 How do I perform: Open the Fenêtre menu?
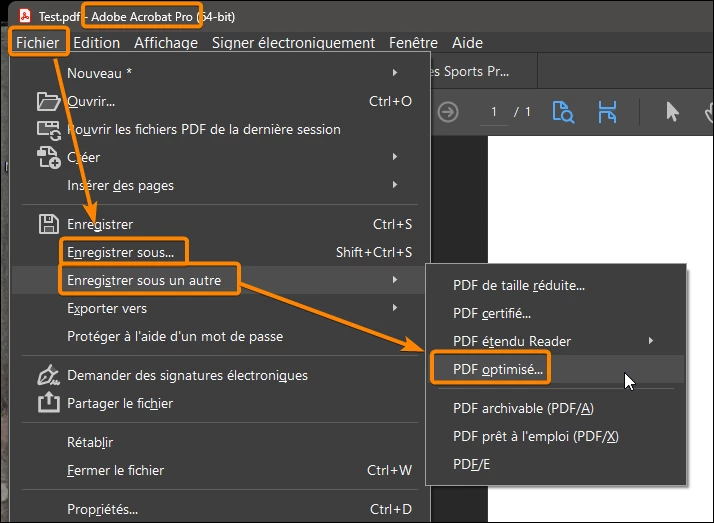(x=413, y=43)
